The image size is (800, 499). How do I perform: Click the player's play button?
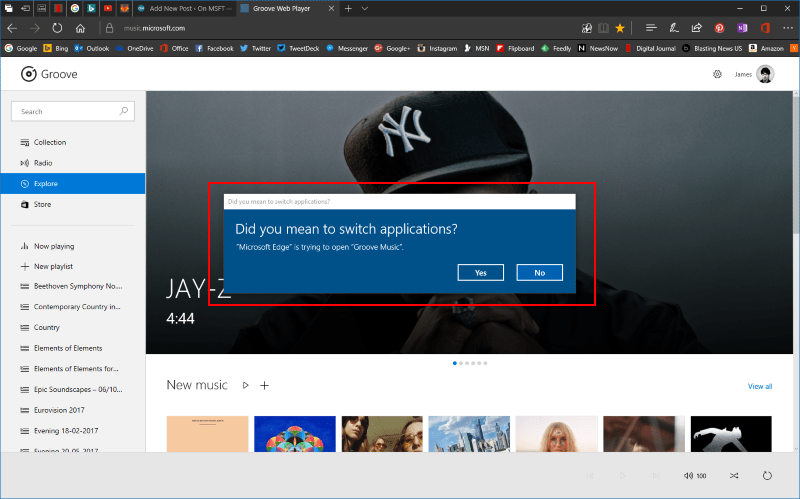[x=622, y=476]
